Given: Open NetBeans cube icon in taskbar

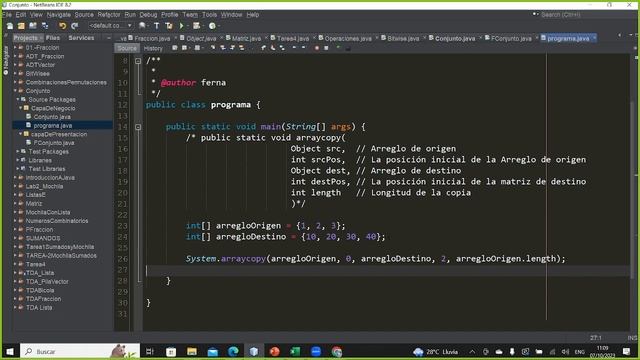Looking at the screenshot, I should [x=254, y=351].
